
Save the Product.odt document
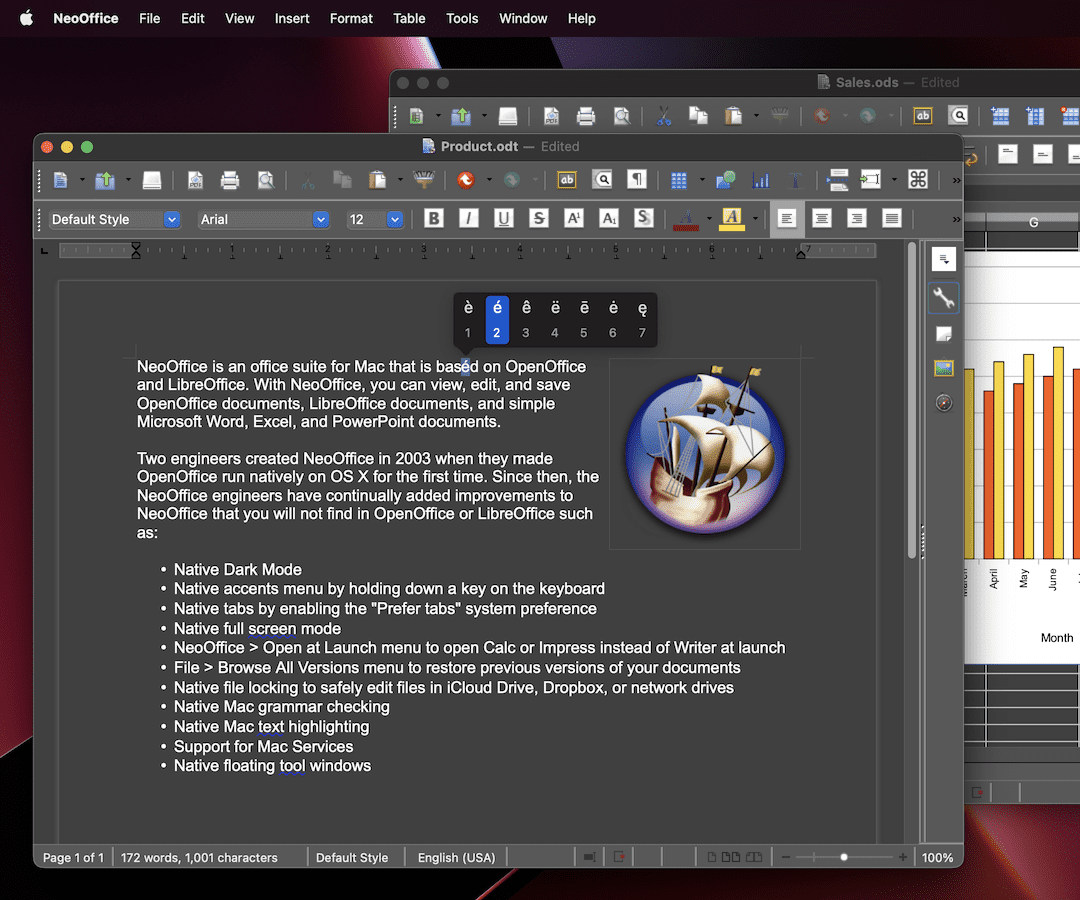[152, 180]
